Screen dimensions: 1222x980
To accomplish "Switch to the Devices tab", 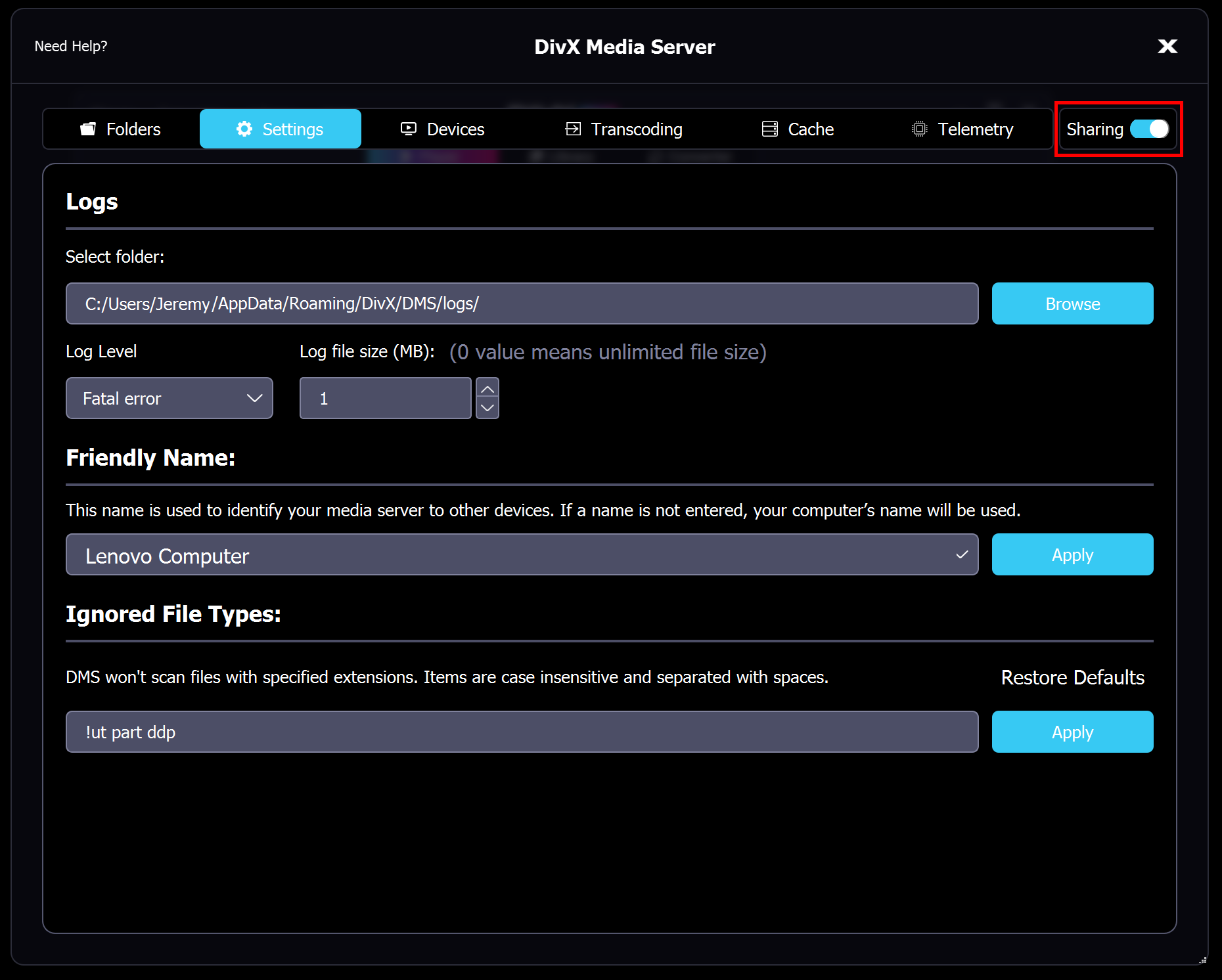I will [x=443, y=129].
